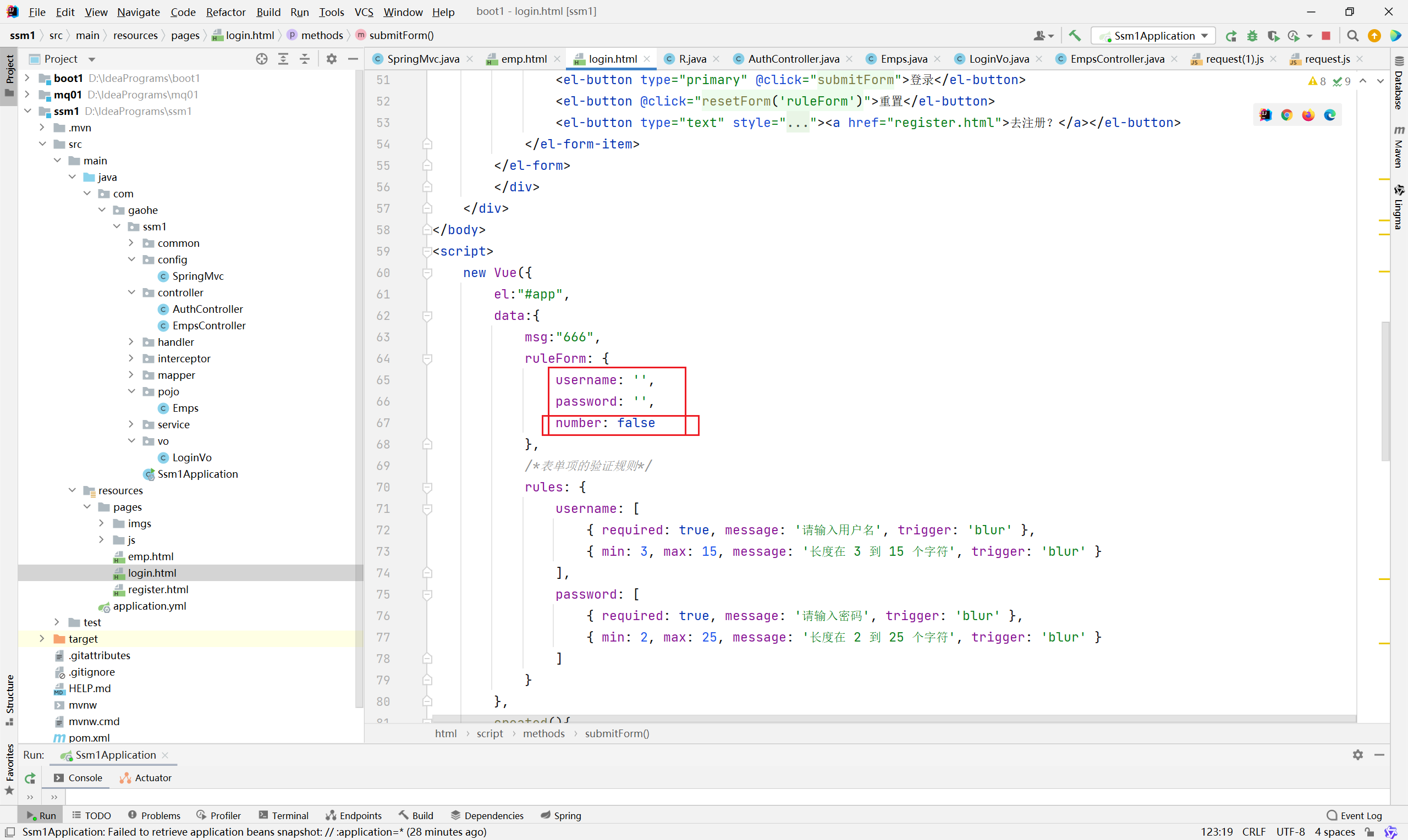
Task: Click the Build project hammer icon
Action: click(1075, 36)
